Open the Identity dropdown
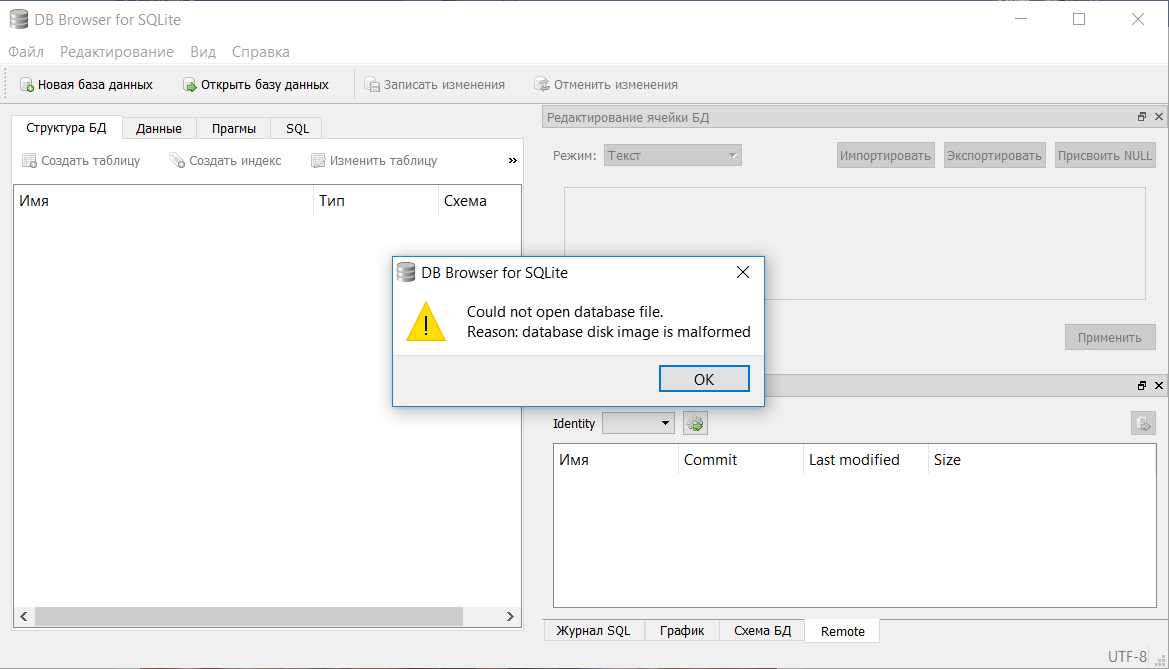 pos(638,424)
